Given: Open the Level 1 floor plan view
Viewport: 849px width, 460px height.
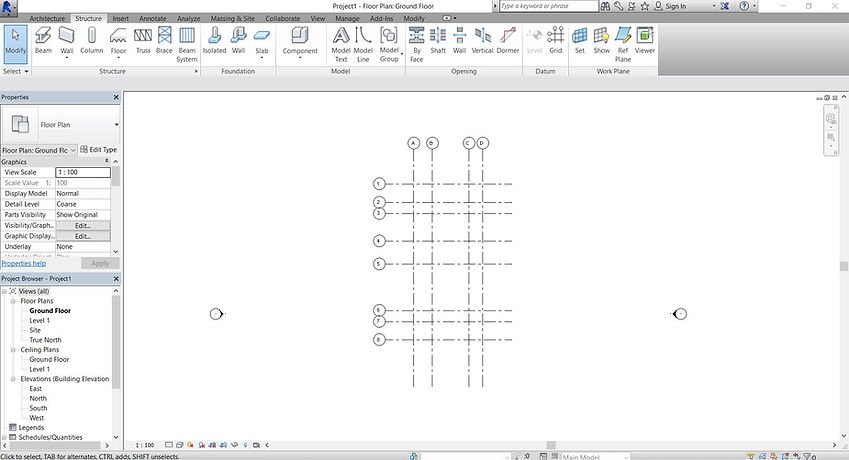Looking at the screenshot, I should click(40, 320).
